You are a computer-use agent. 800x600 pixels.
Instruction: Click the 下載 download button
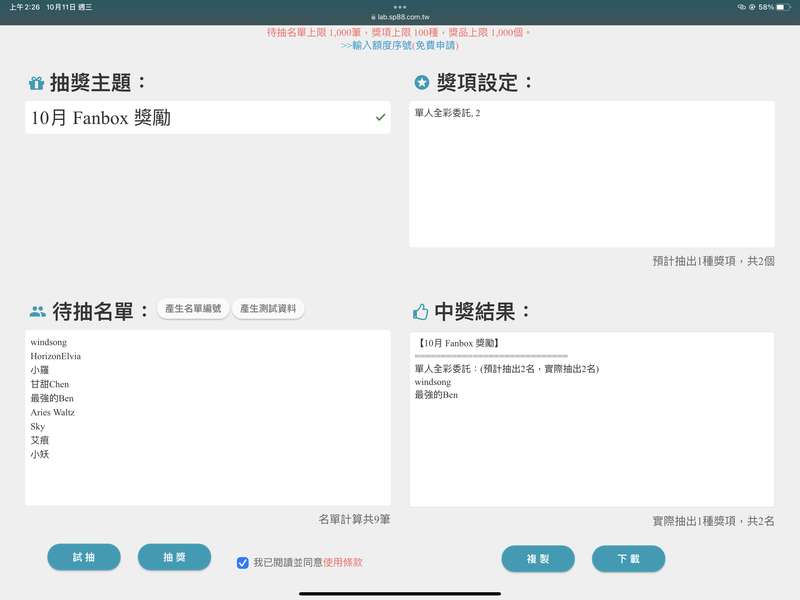point(629,559)
